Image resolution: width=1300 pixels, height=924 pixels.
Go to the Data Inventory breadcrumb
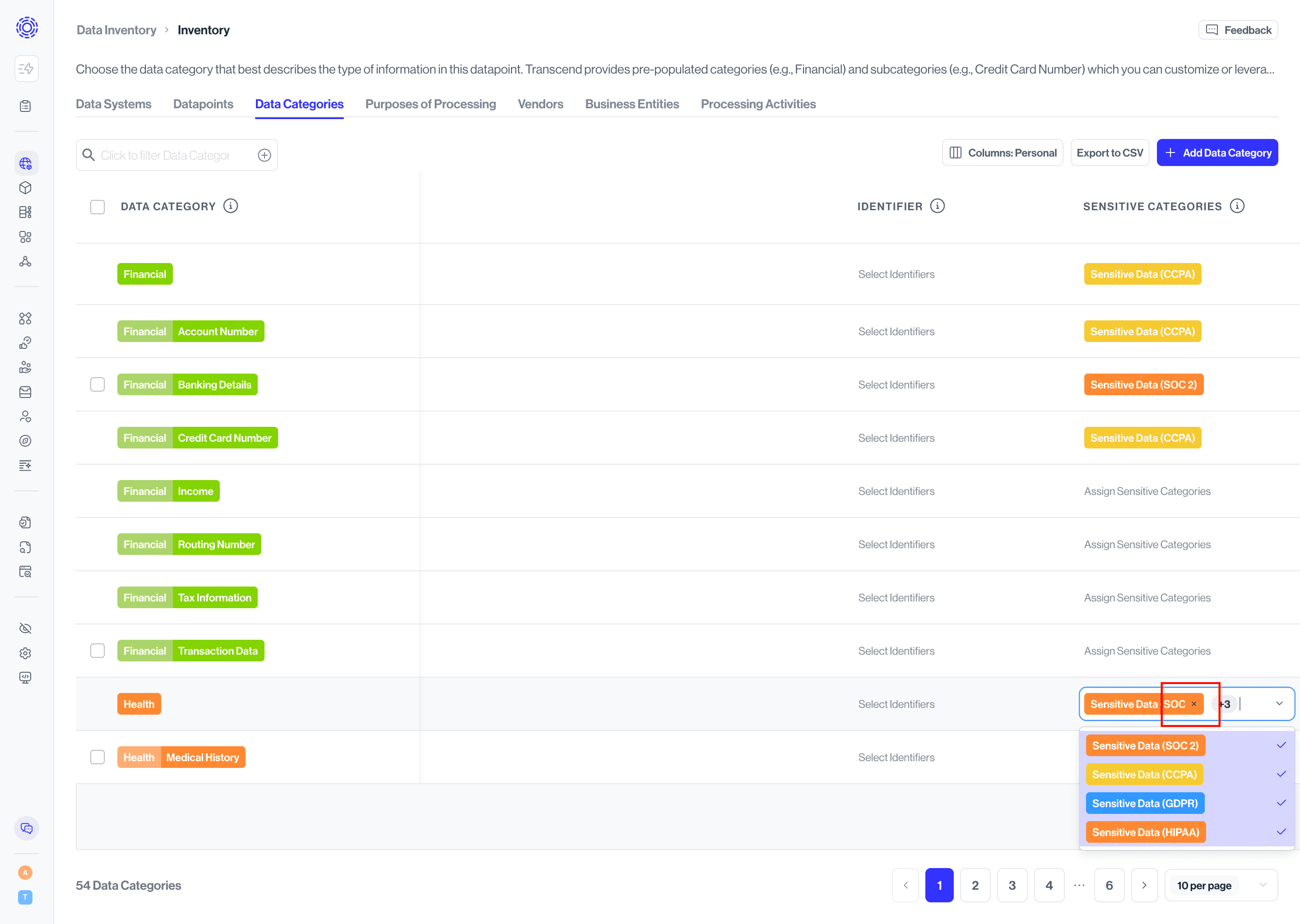point(116,30)
